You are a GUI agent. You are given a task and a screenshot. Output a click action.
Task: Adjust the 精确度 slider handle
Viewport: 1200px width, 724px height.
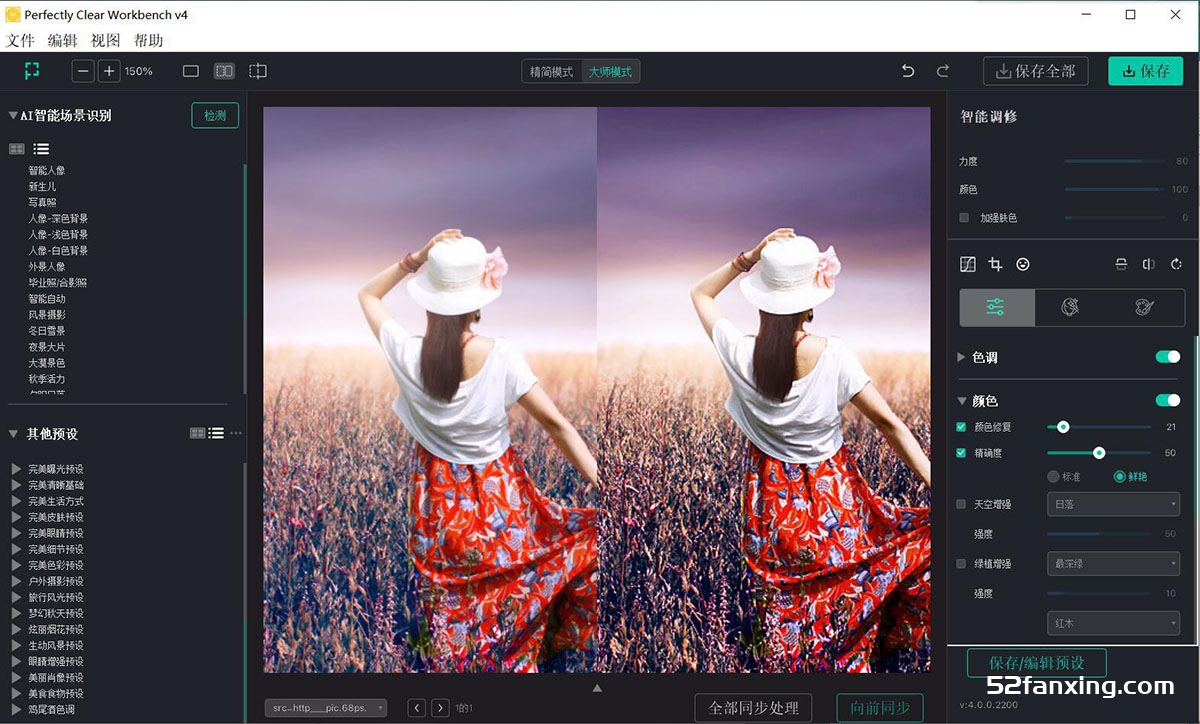[1099, 453]
